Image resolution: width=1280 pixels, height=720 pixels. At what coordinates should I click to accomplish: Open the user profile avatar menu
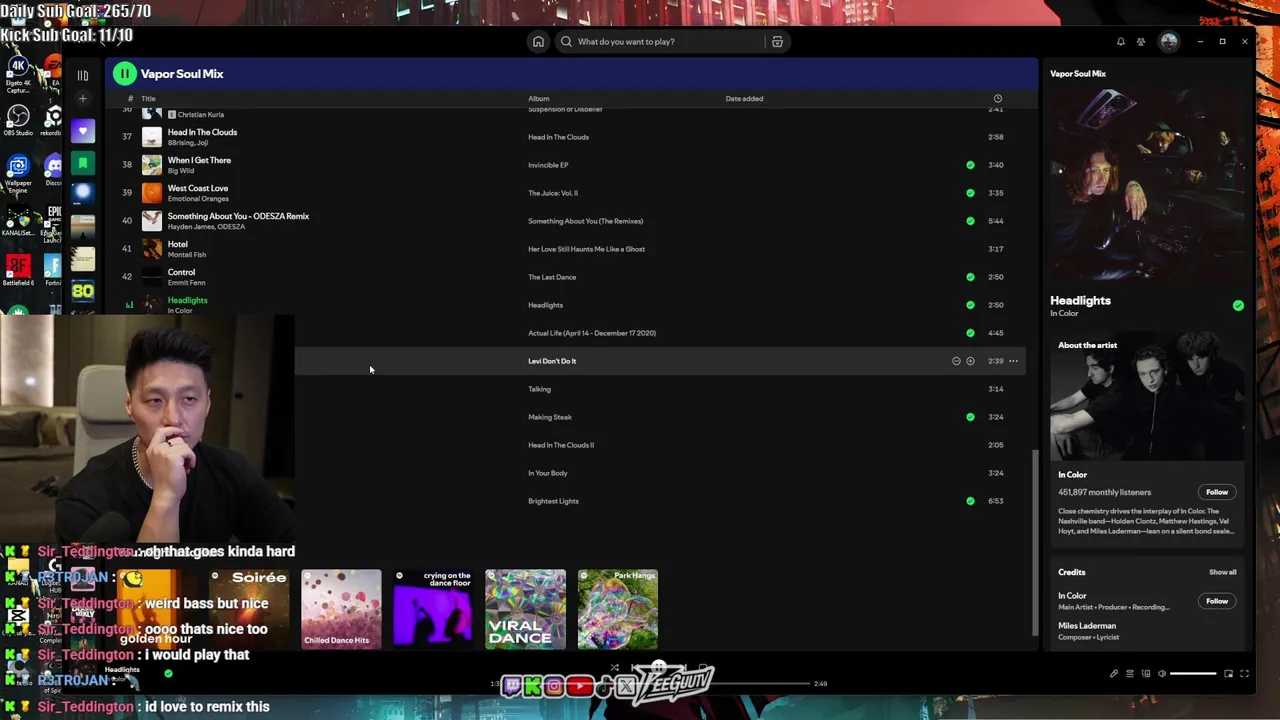(1169, 41)
